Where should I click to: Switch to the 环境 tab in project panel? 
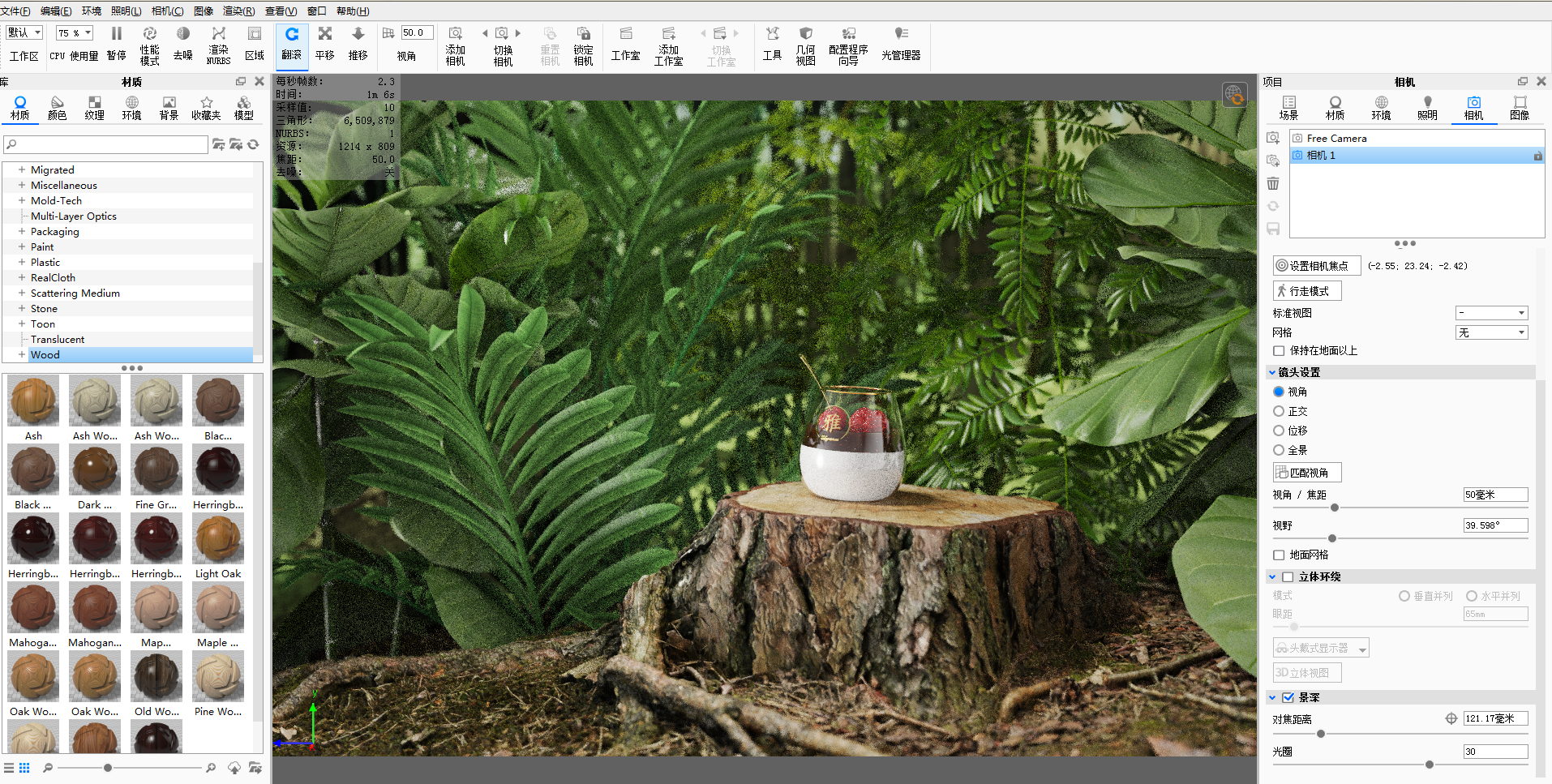coord(1381,108)
